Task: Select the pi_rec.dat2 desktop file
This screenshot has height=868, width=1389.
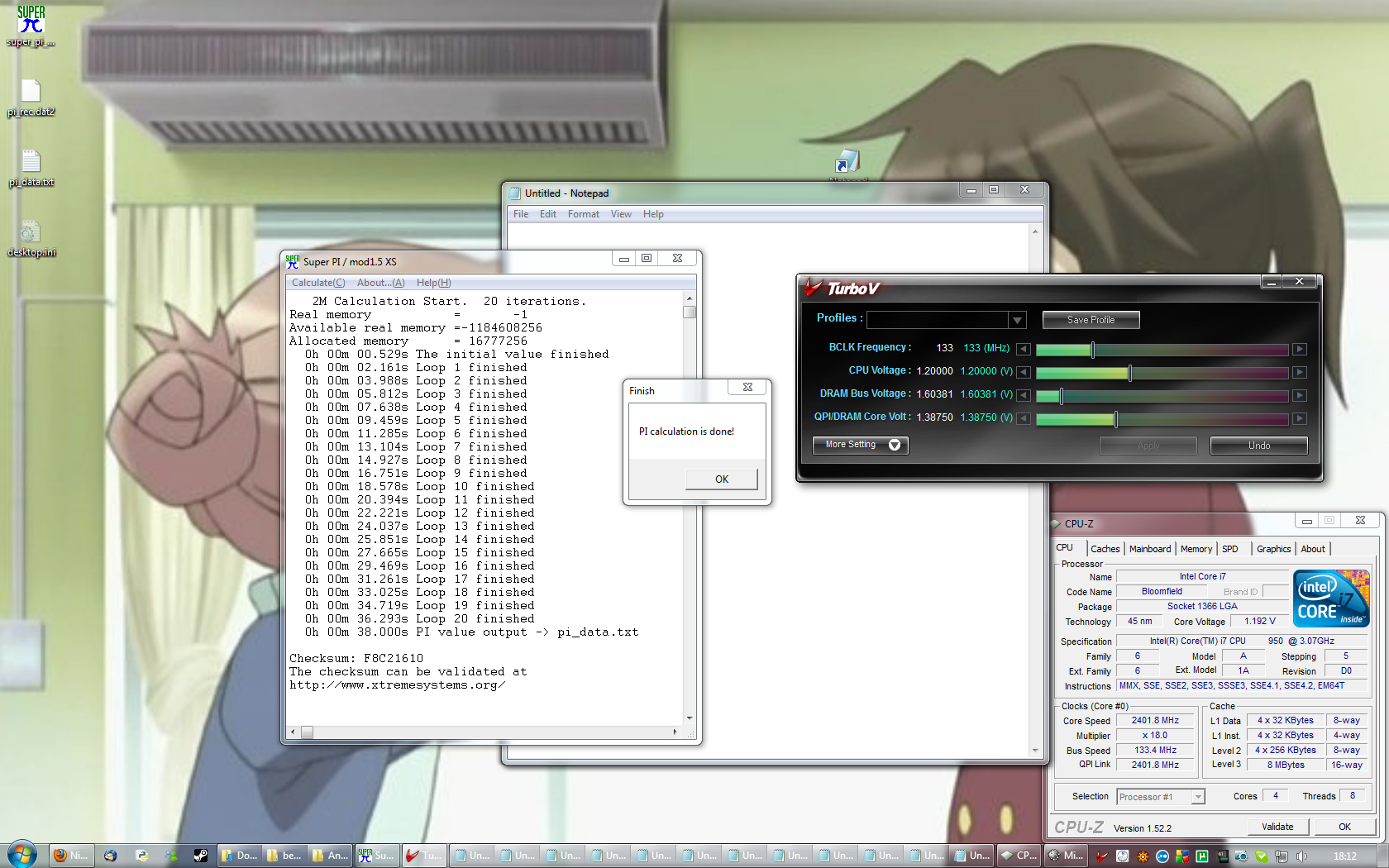Action: tap(31, 98)
